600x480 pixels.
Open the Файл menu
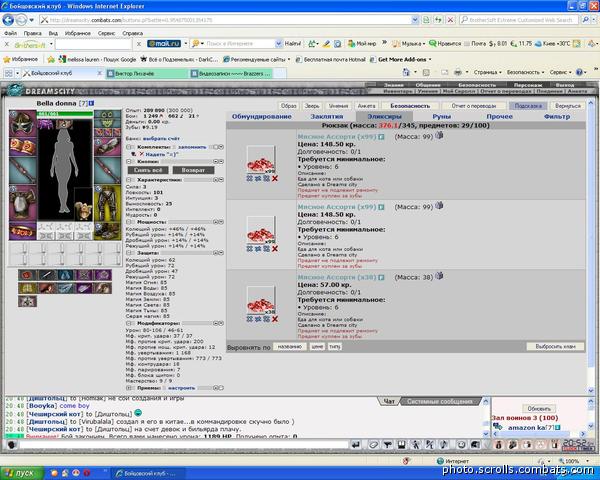point(10,33)
